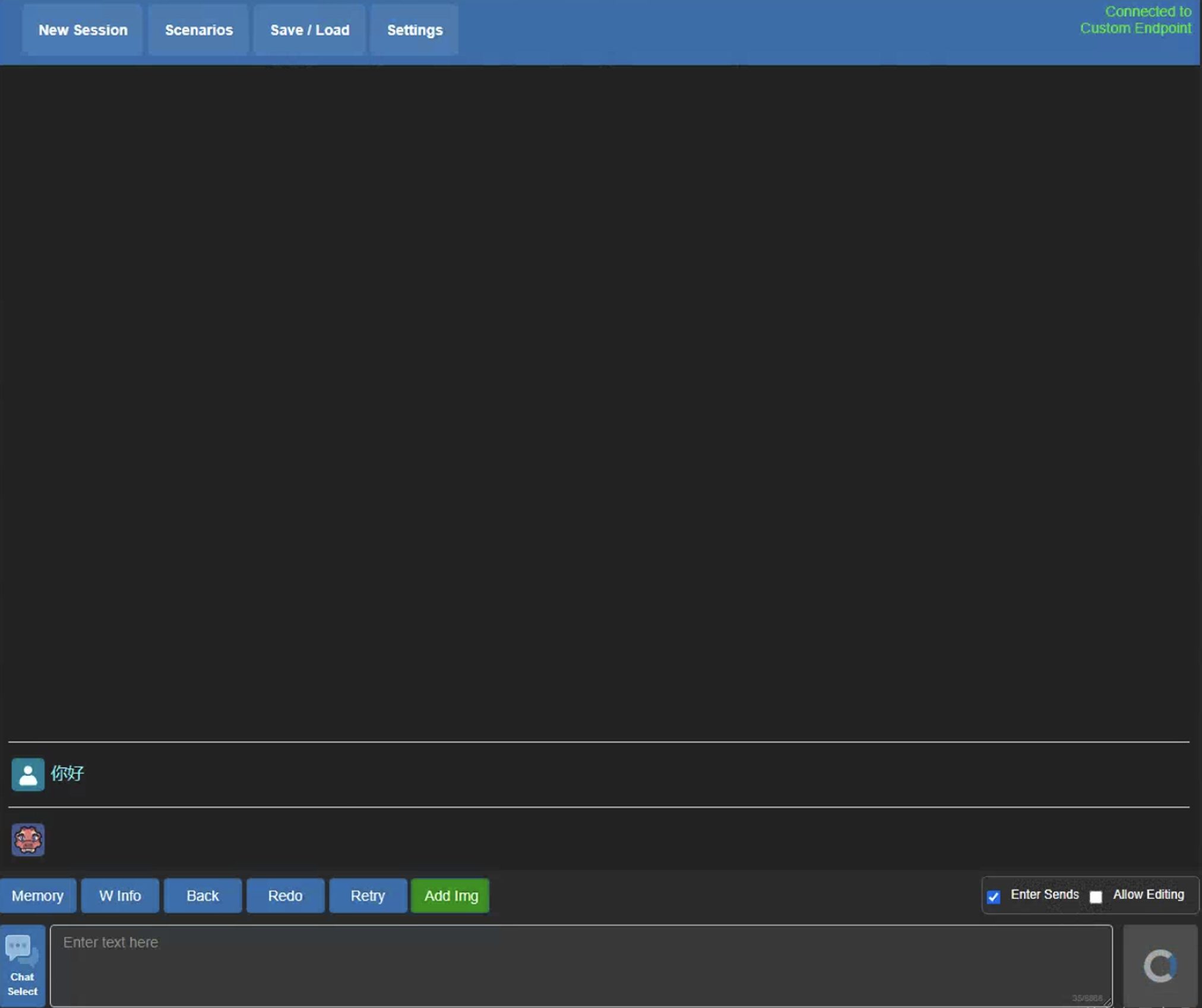Screen dimensions: 1202x1008
Task: Uncheck the Enter Sends checkbox
Action: click(994, 896)
